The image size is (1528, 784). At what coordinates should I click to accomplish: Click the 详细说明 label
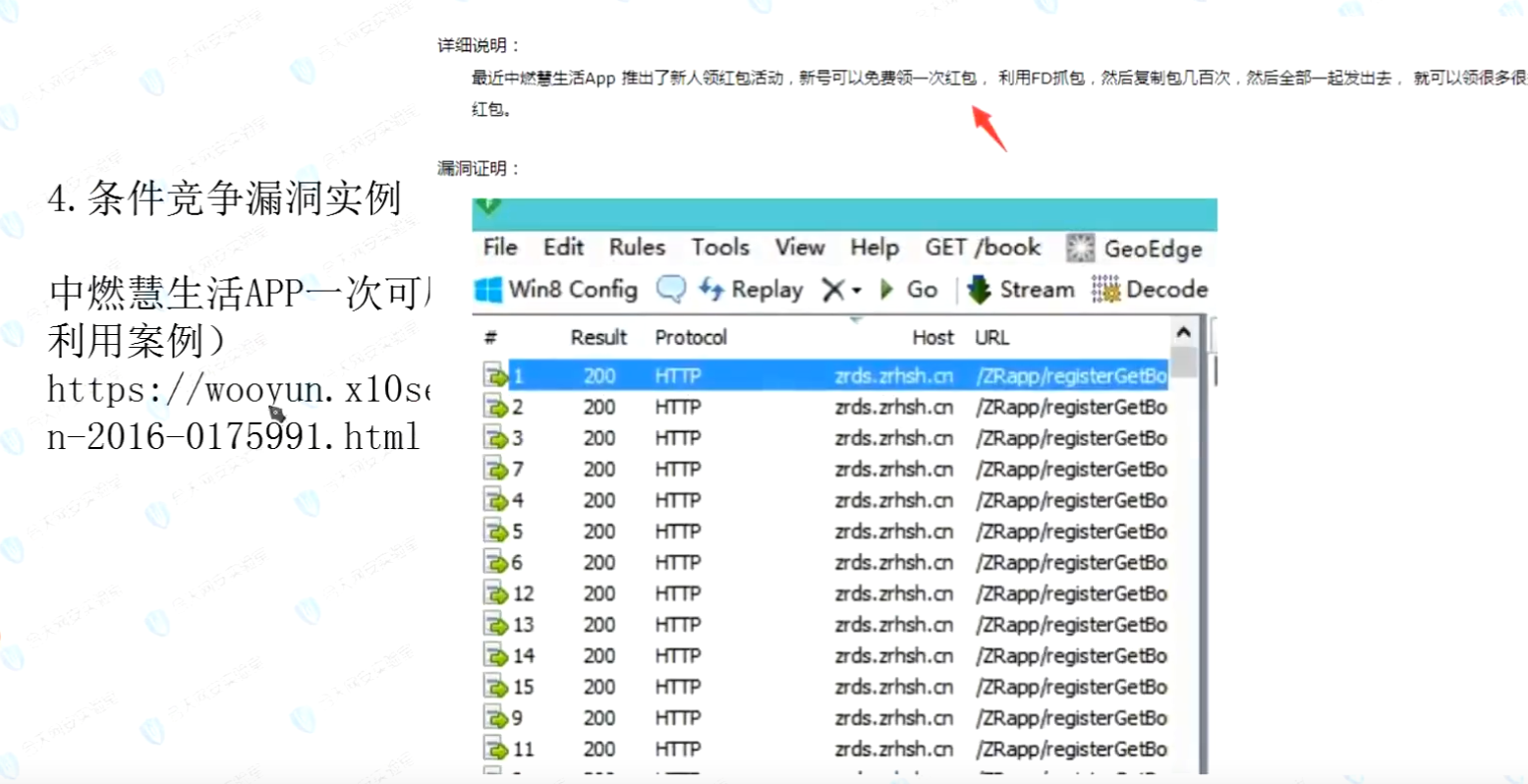point(479,45)
